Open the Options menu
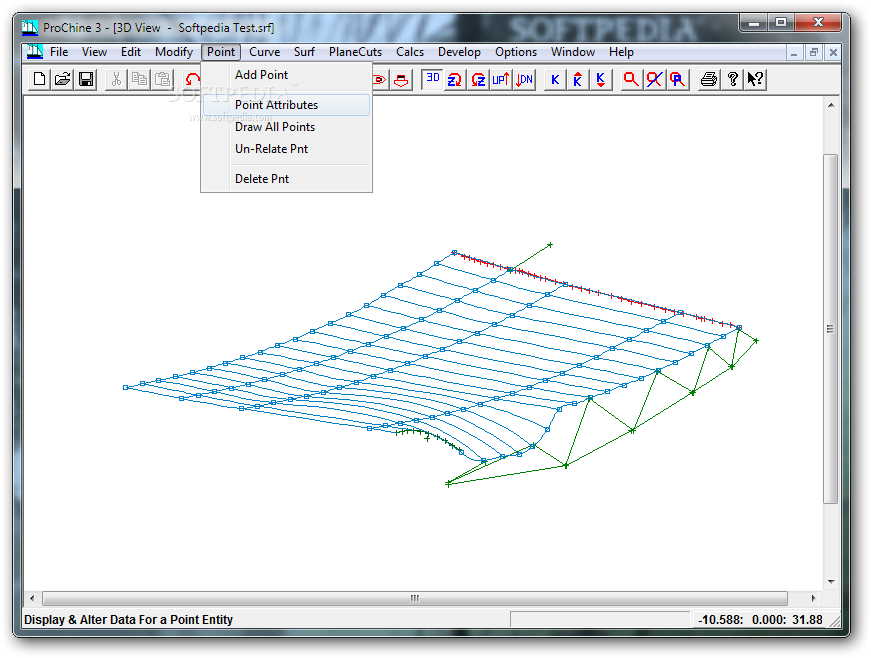This screenshot has width=871, height=658. click(515, 52)
